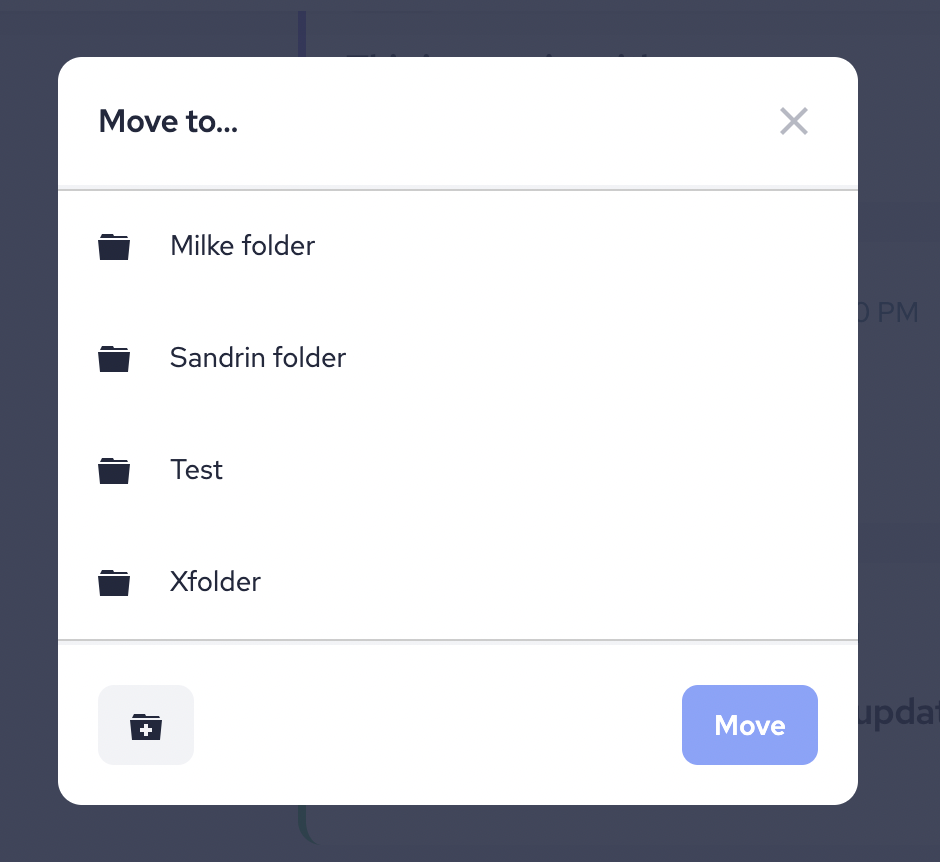Click footer space between new-folder and Move

tap(438, 726)
